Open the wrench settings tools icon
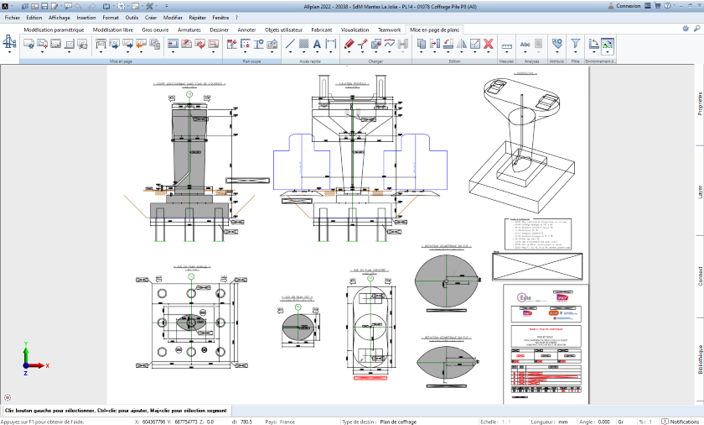This screenshot has height=425, width=704. 150,6
